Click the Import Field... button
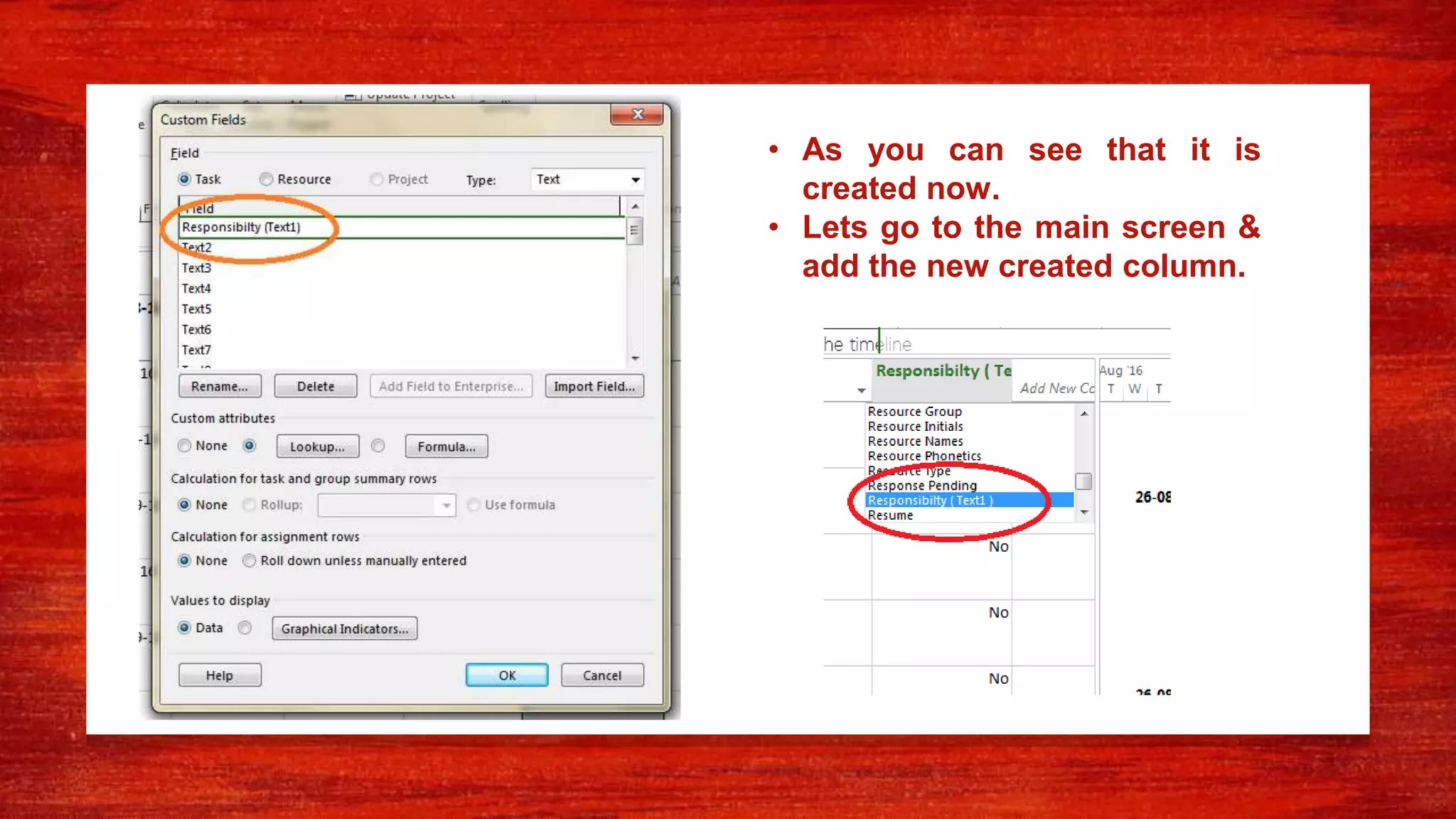This screenshot has height=819, width=1456. pos(594,386)
